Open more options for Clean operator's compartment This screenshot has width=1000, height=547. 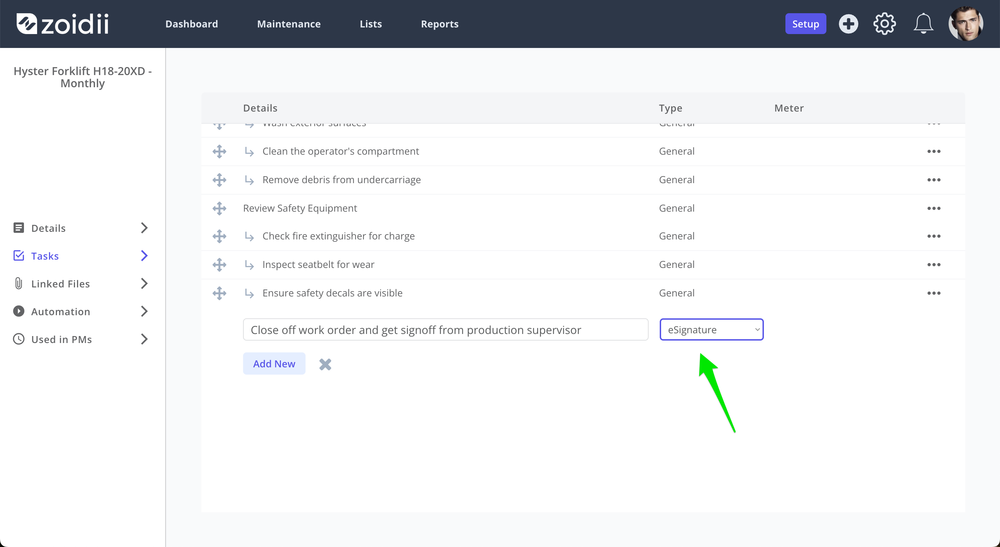[934, 151]
